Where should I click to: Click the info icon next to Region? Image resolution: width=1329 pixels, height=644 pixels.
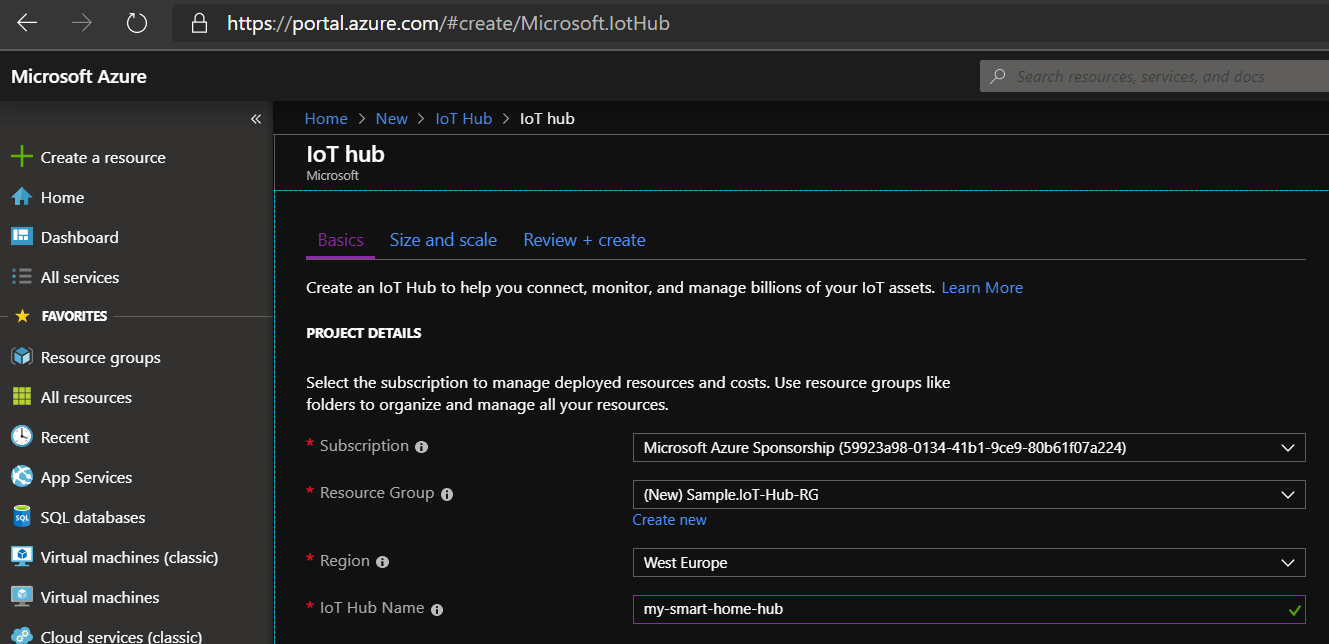click(x=382, y=561)
